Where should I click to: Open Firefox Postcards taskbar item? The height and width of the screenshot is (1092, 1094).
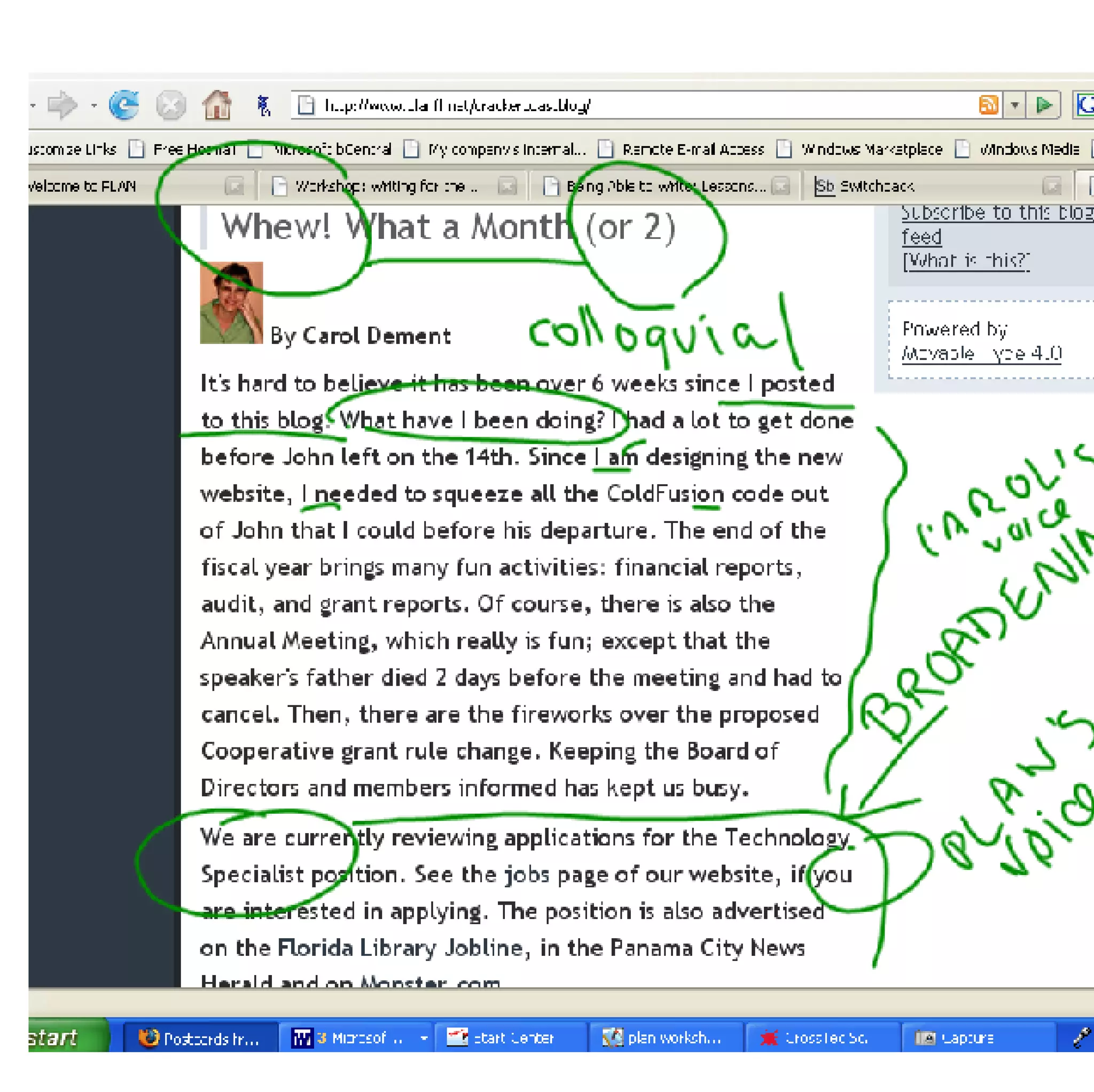click(x=199, y=1038)
